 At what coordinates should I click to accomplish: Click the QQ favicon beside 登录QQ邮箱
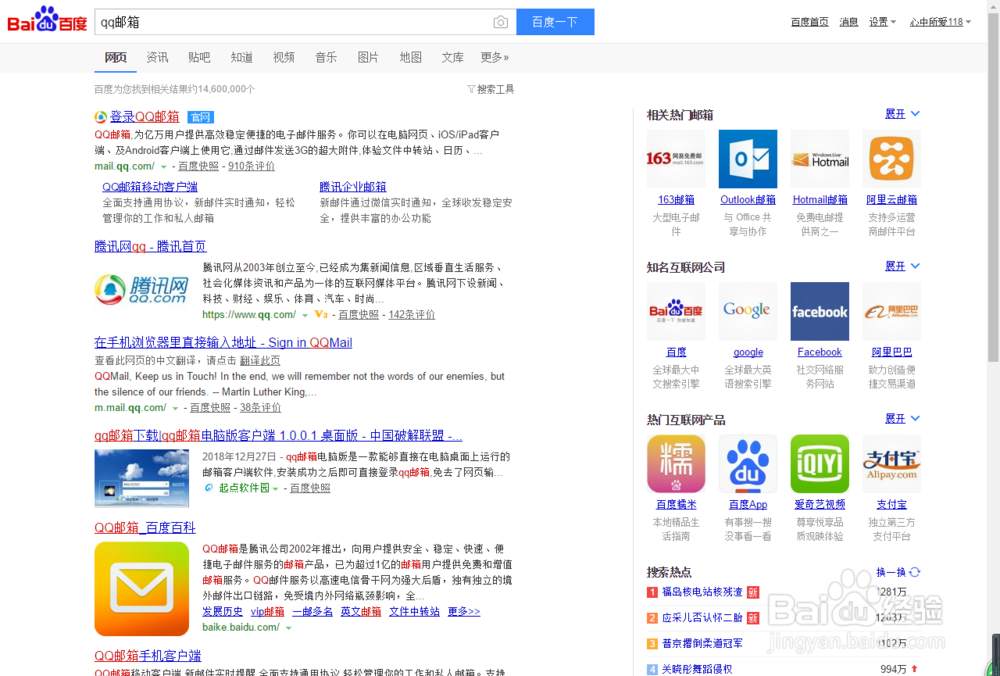[101, 117]
